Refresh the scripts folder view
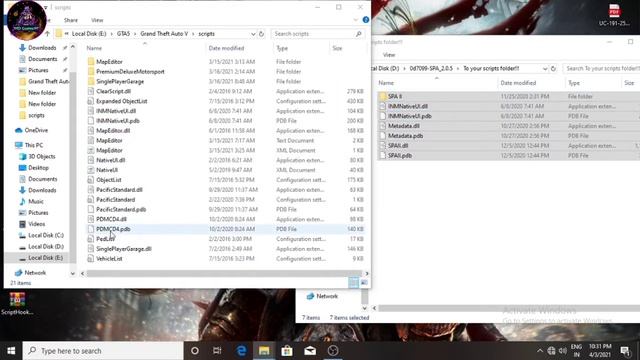The image size is (640, 360). tap(262, 34)
